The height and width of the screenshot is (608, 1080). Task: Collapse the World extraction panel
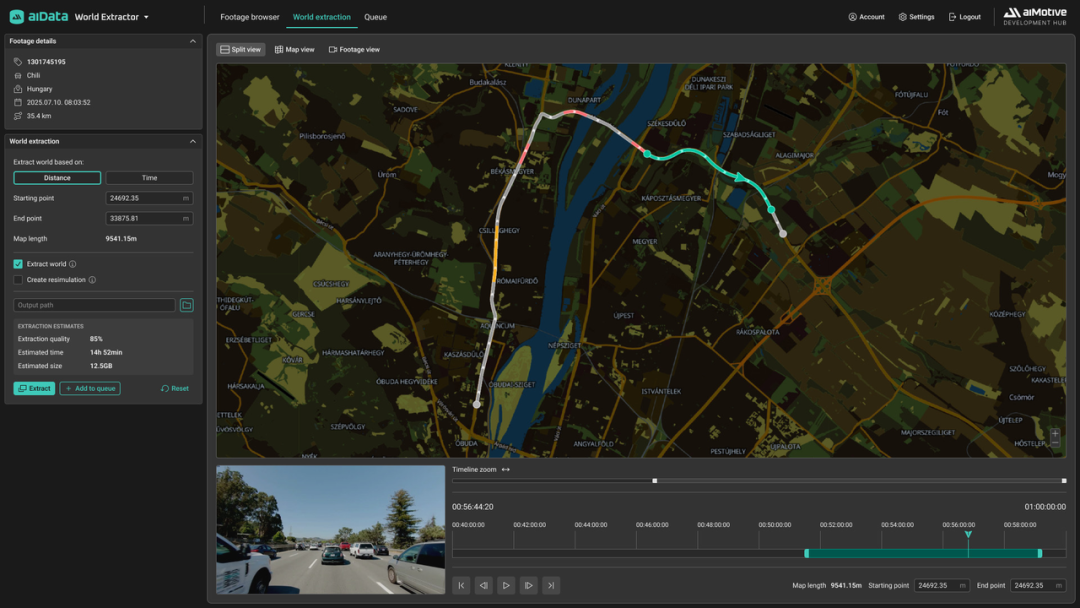click(193, 141)
